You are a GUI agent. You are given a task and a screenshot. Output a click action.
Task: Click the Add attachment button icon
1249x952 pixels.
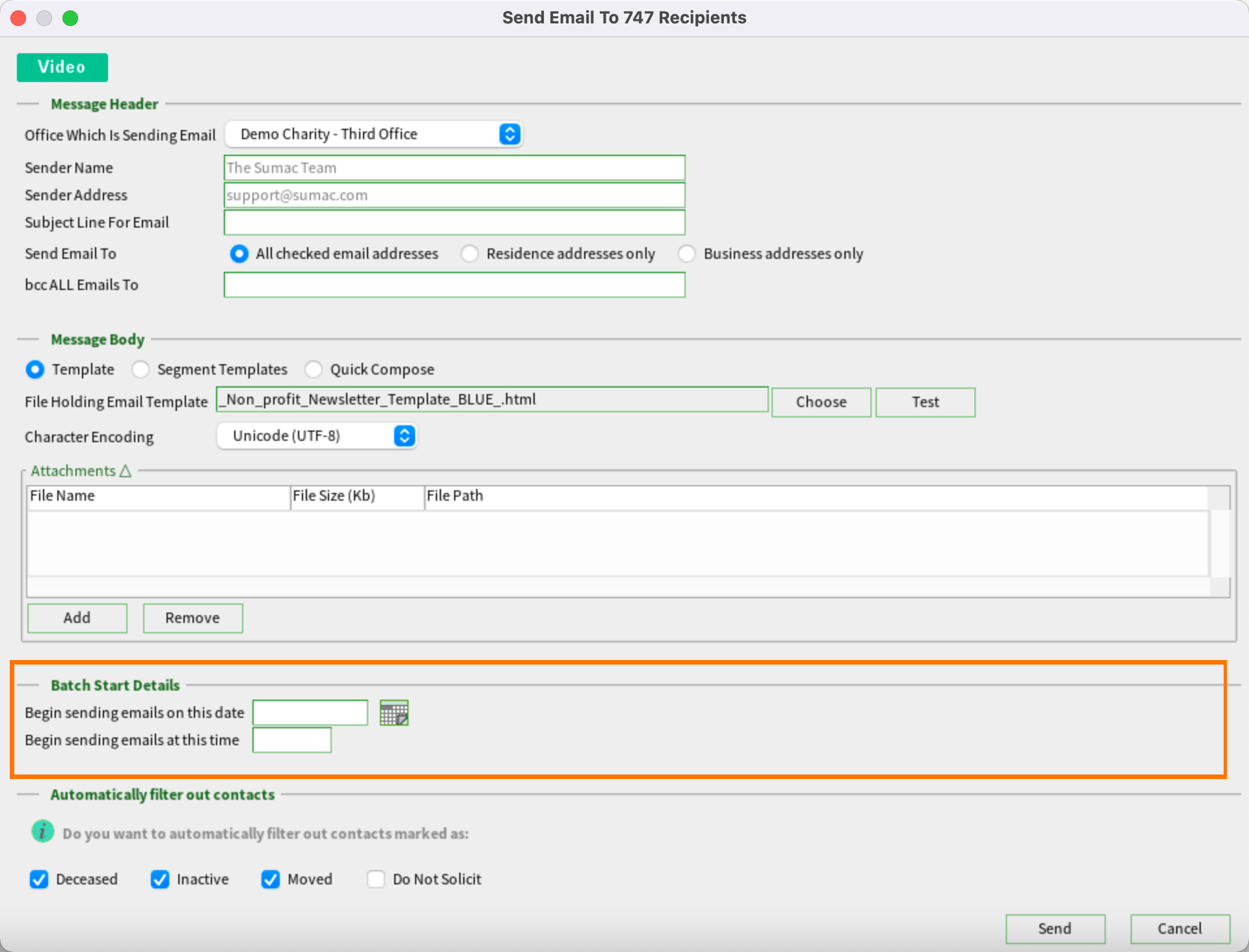(x=78, y=617)
